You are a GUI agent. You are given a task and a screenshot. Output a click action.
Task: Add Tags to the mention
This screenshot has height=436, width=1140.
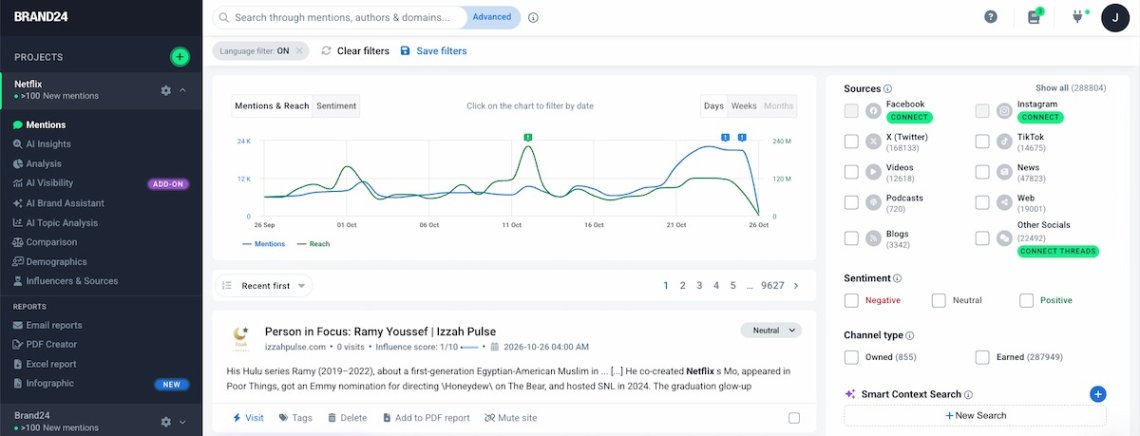(x=295, y=418)
